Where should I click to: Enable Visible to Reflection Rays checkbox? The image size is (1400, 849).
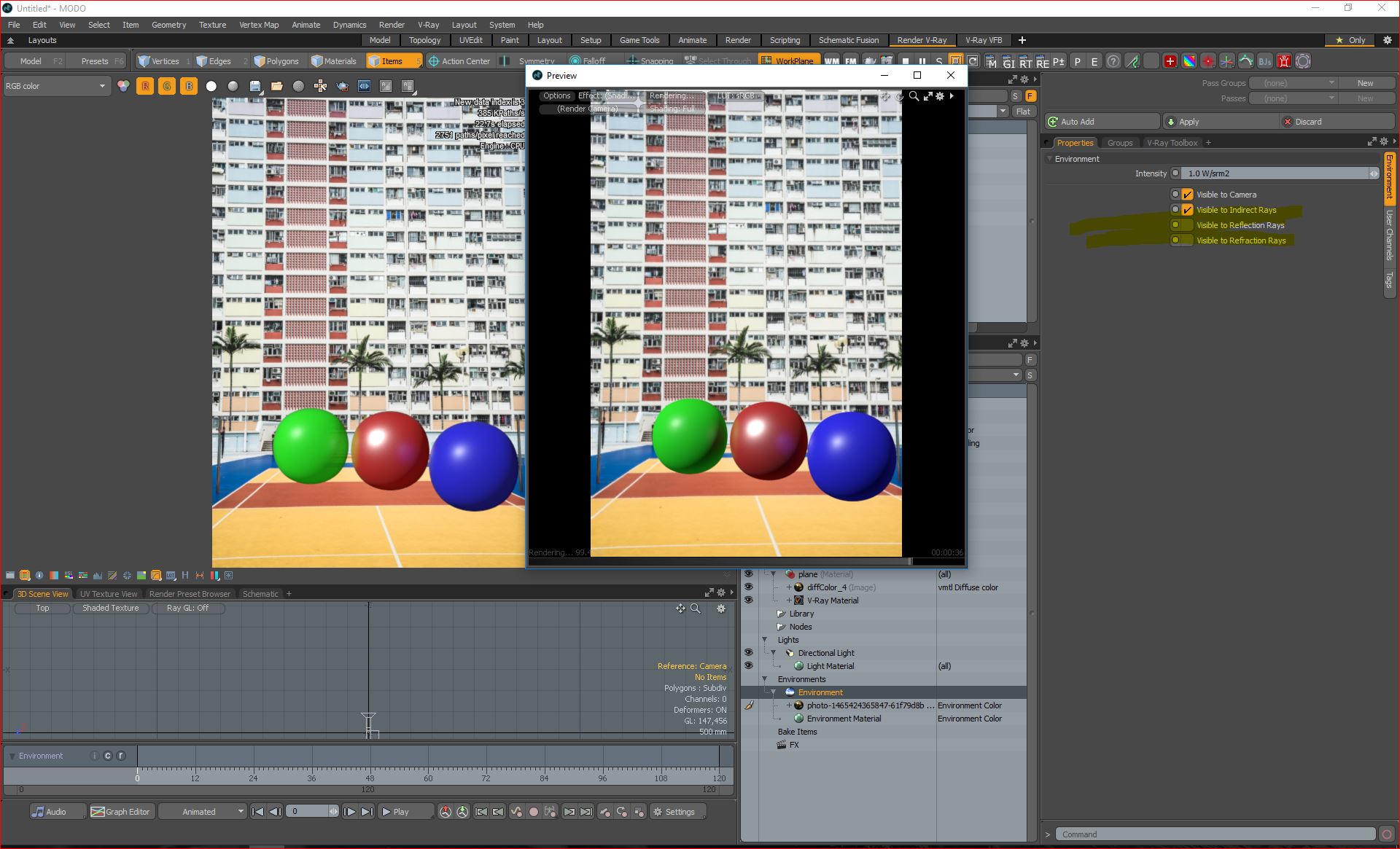click(1188, 225)
